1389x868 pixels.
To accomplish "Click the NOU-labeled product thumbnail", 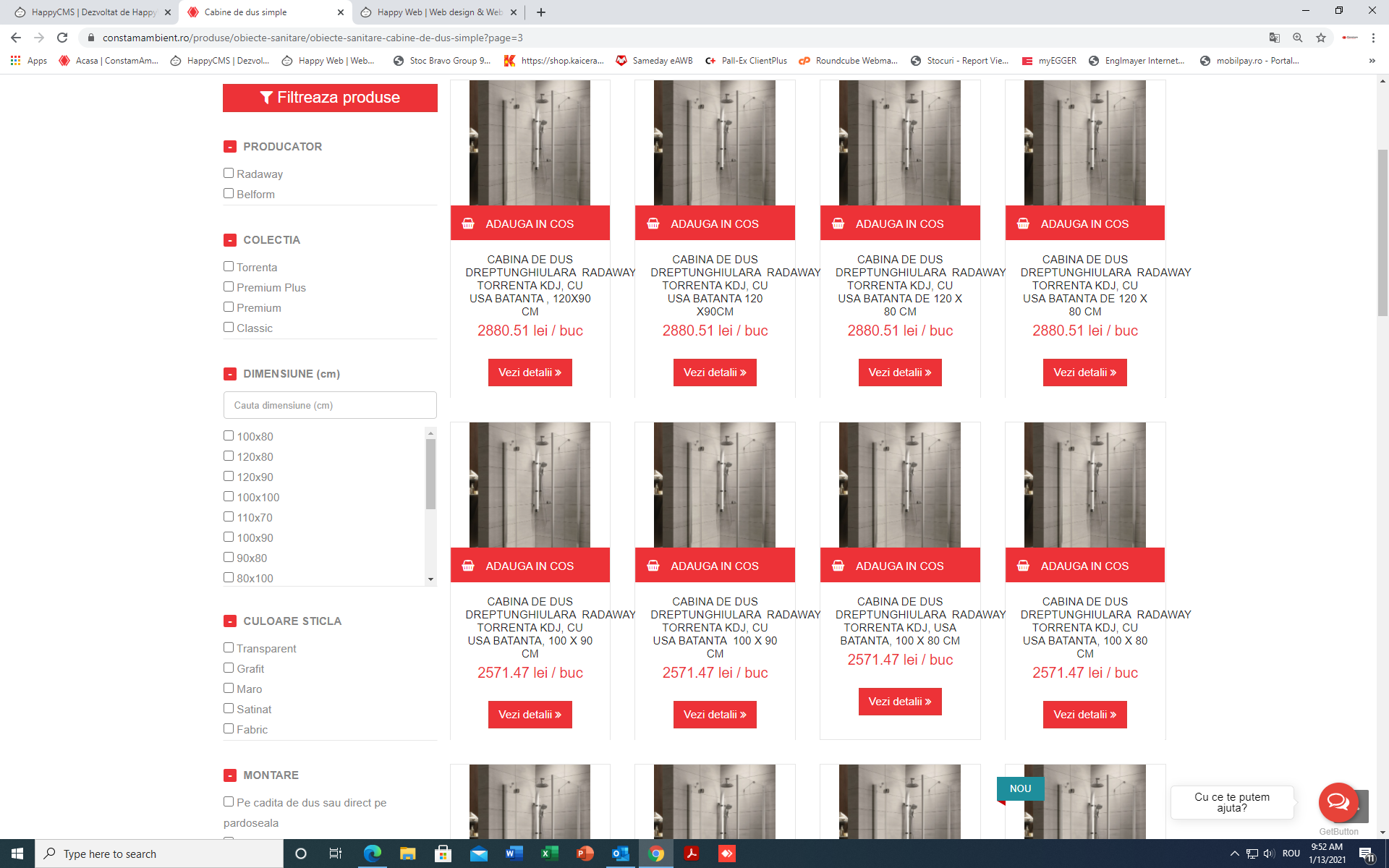I will tap(1084, 801).
